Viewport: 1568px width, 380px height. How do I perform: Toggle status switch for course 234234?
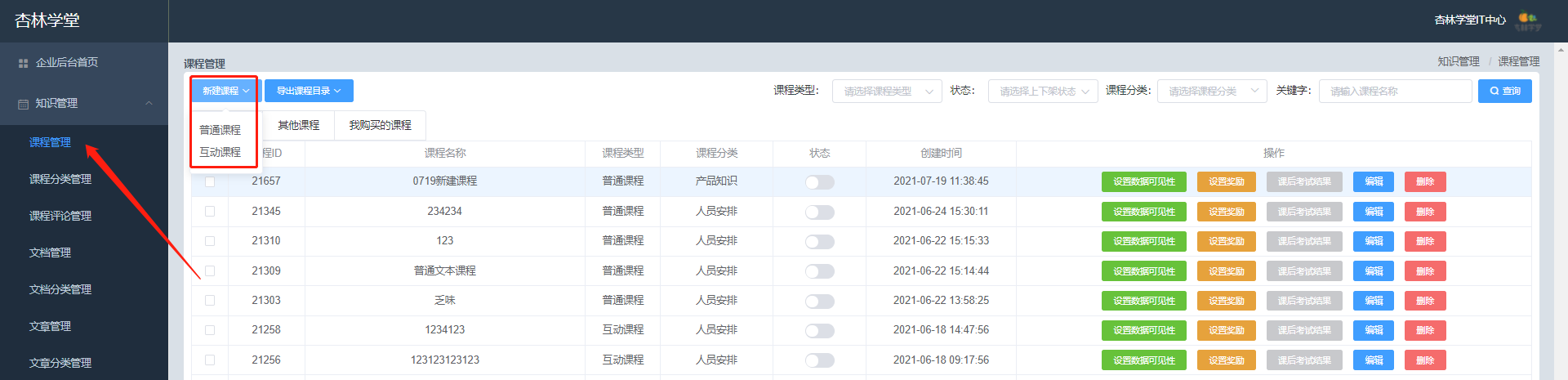819,212
